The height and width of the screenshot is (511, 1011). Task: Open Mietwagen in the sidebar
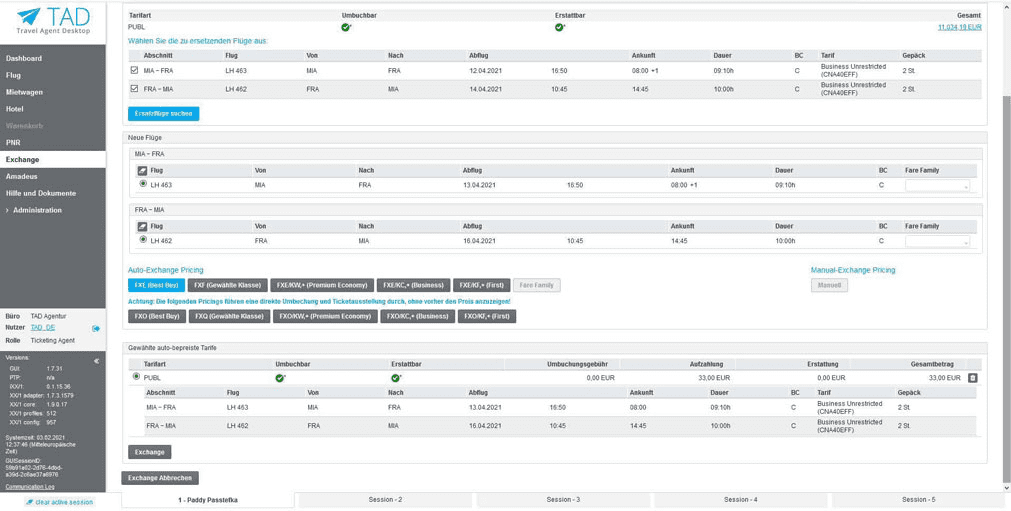(24, 92)
